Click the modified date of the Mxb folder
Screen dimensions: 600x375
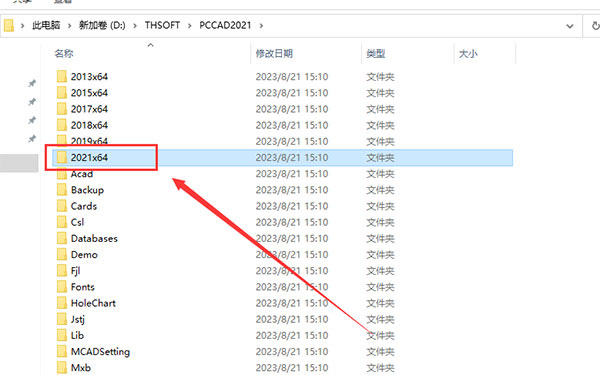pos(292,368)
